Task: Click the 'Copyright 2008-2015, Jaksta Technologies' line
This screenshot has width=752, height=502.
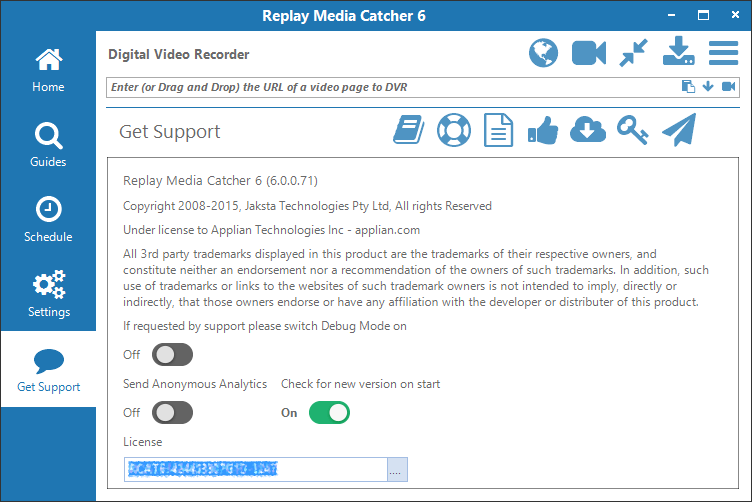Action: [x=307, y=206]
